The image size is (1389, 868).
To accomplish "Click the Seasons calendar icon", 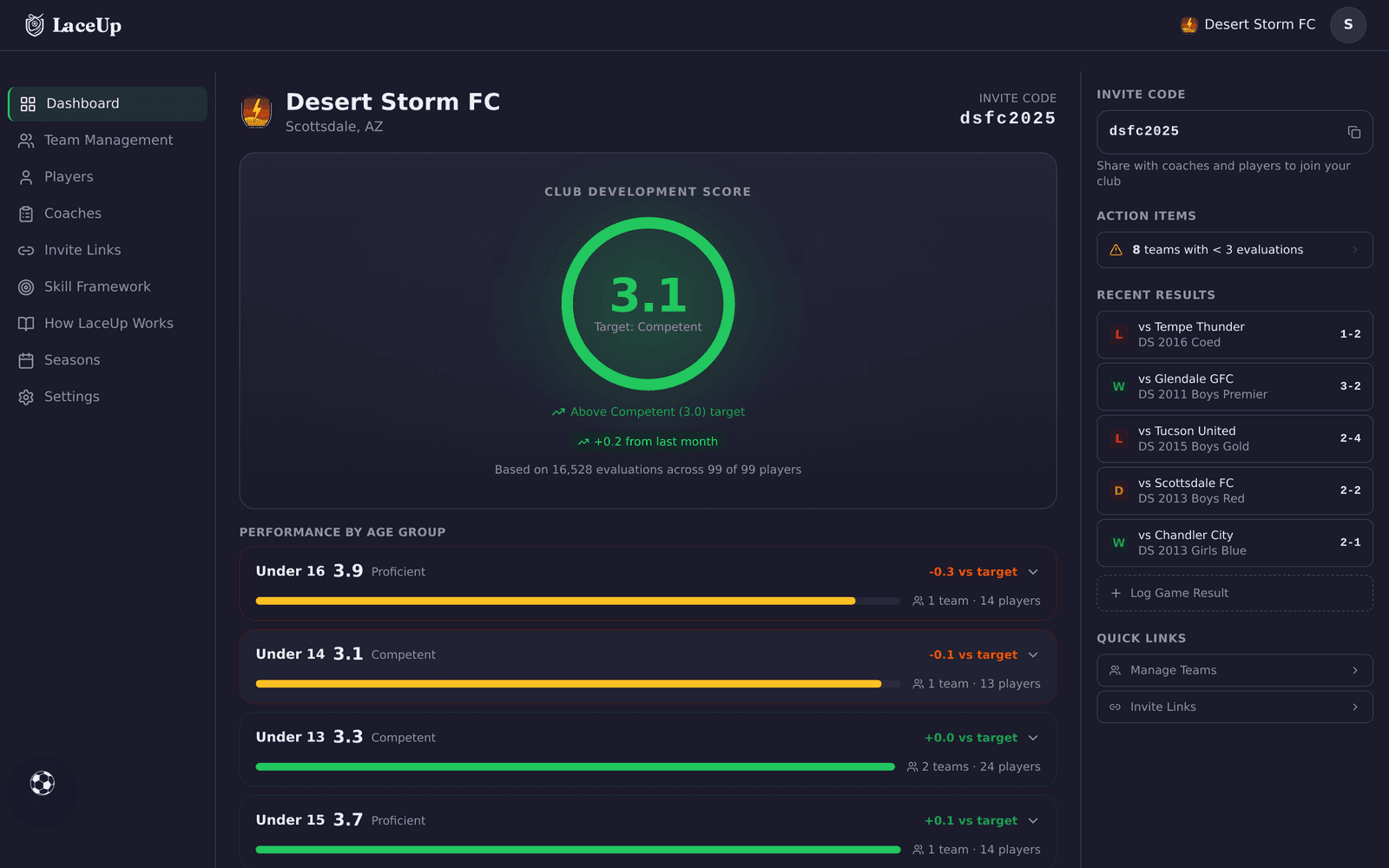I will click(26, 360).
